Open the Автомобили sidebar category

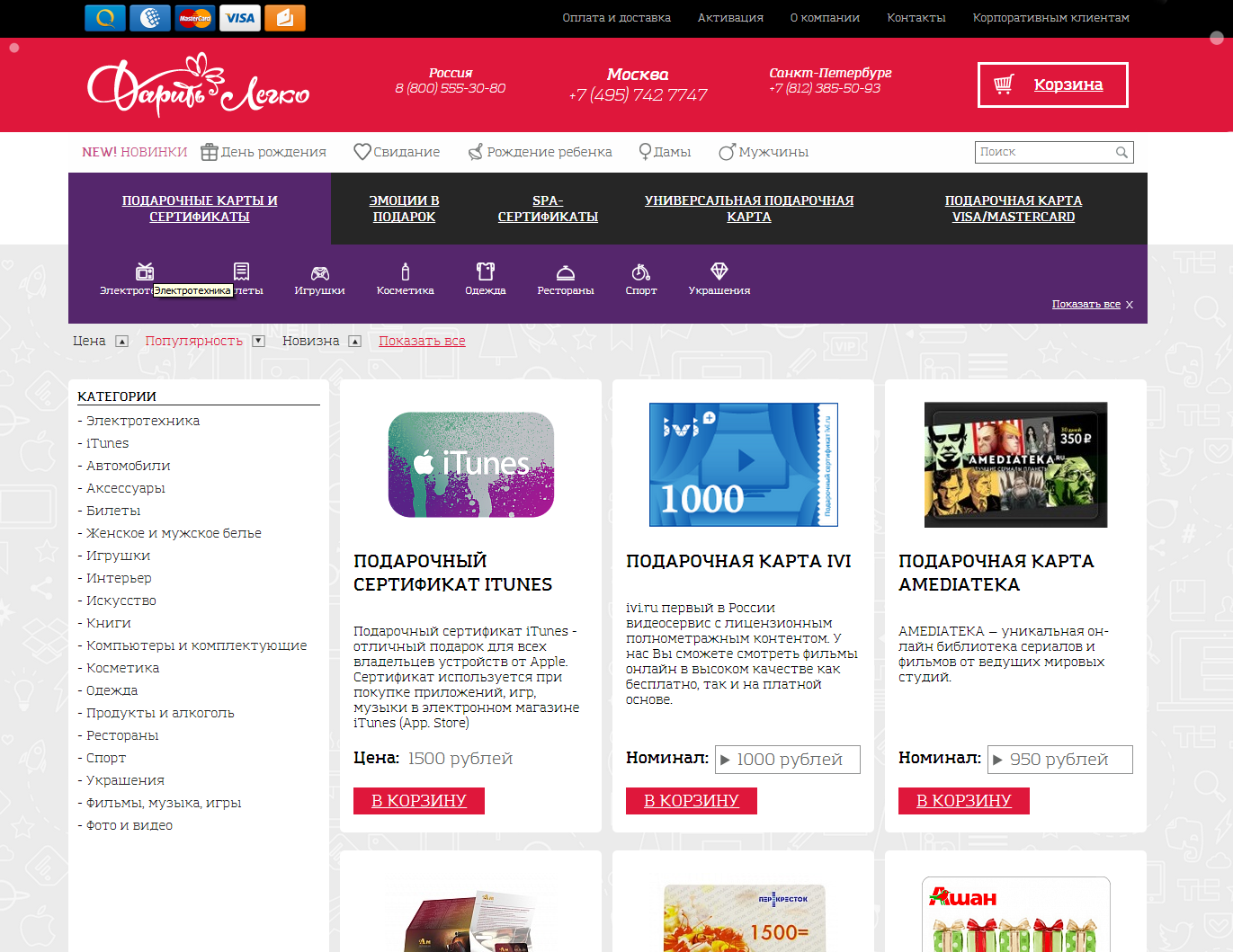click(128, 466)
